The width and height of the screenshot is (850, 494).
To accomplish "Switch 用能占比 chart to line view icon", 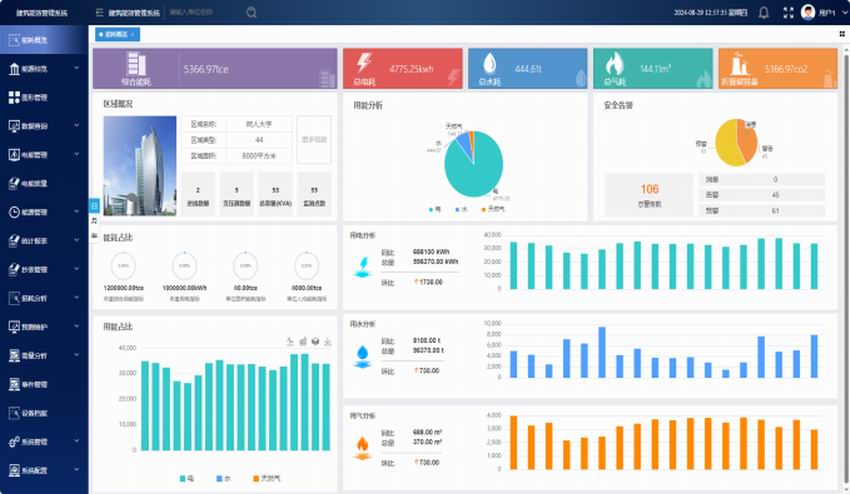I will pos(290,342).
